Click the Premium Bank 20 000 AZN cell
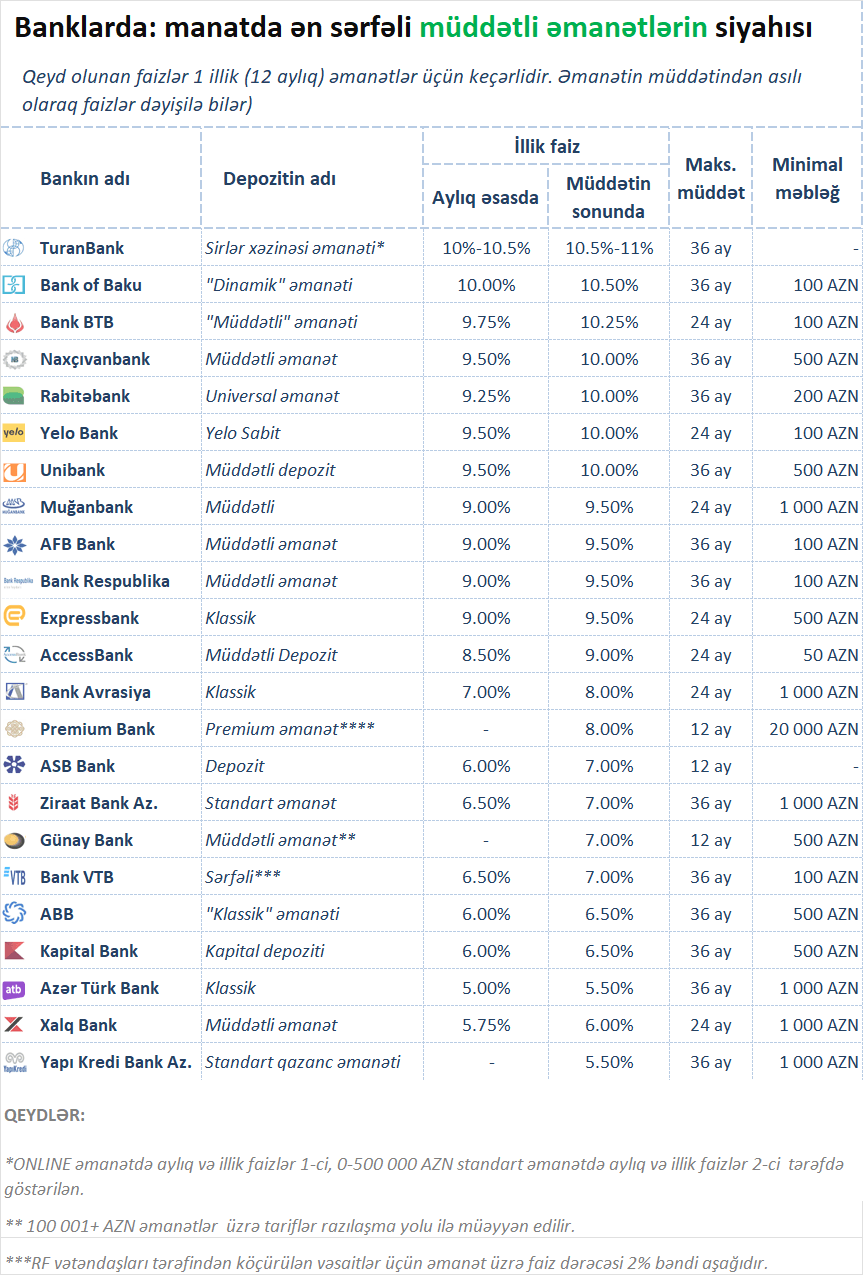Viewport: 863px width, 1275px height. (x=813, y=729)
